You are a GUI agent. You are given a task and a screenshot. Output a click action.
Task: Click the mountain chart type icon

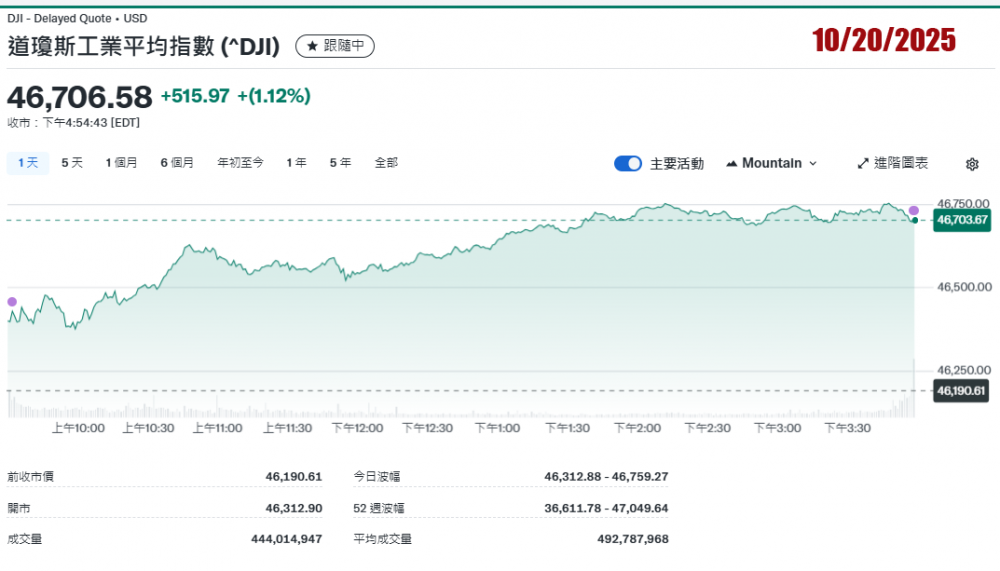pyautogui.click(x=732, y=163)
